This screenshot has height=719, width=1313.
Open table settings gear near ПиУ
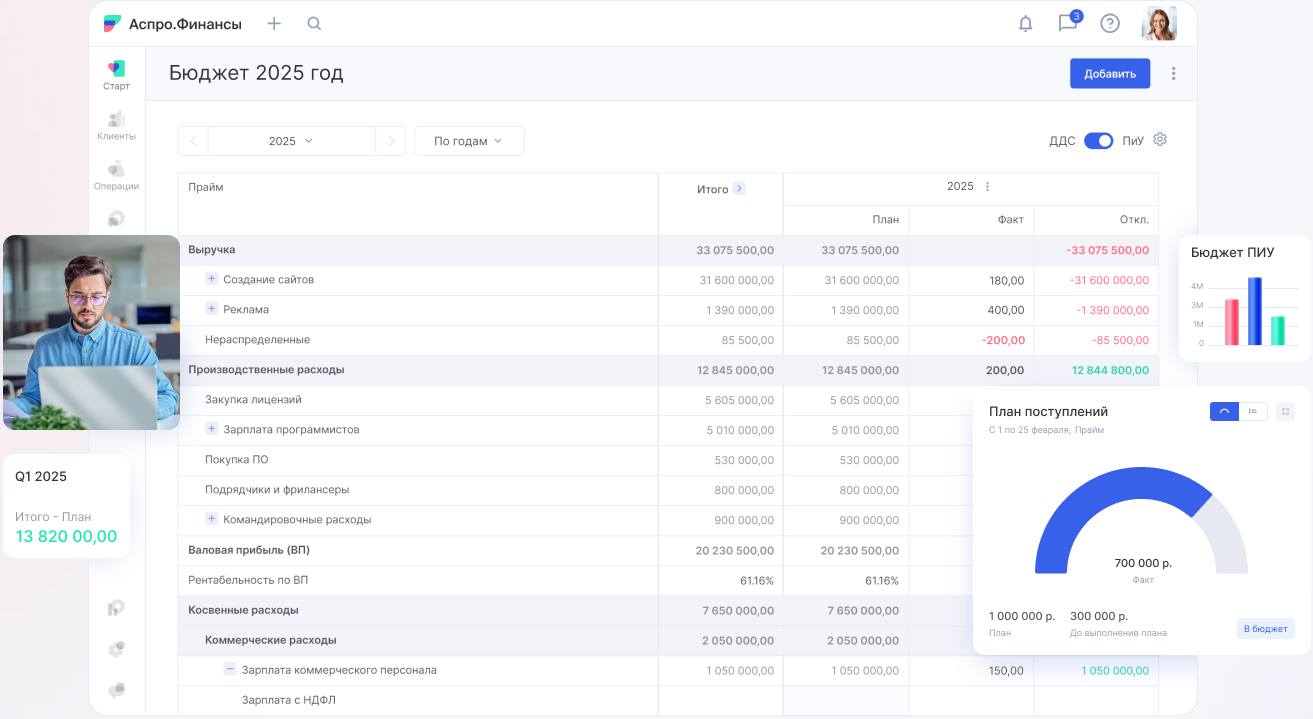click(1160, 140)
